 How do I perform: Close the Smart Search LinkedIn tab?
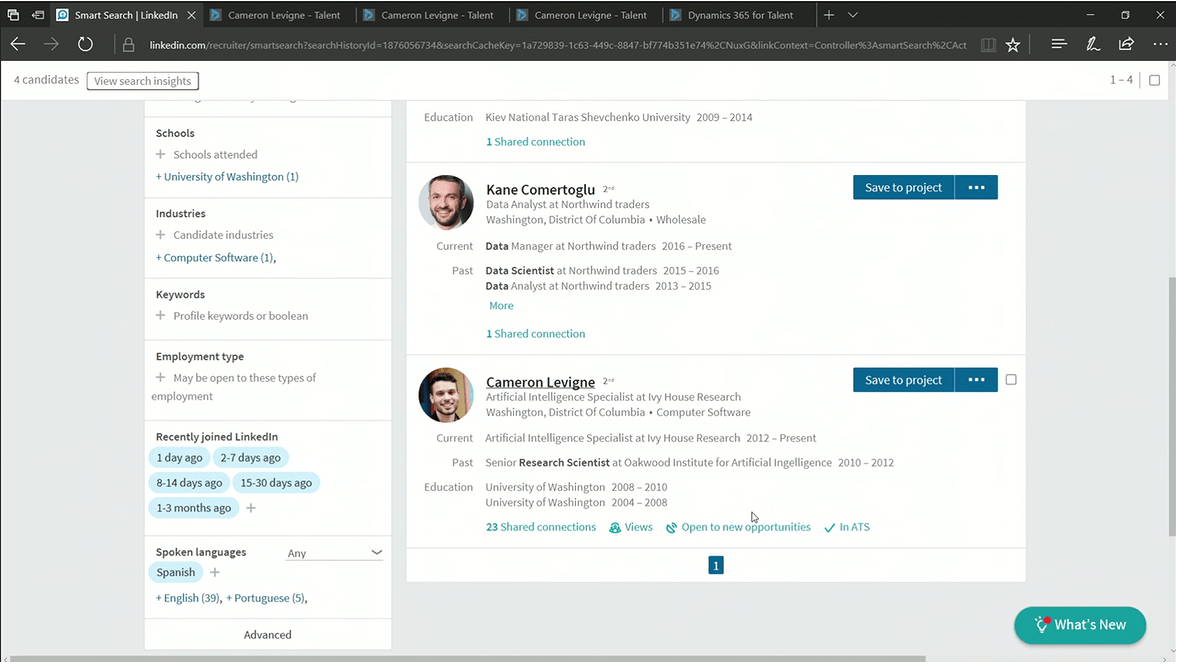pyautogui.click(x=191, y=15)
